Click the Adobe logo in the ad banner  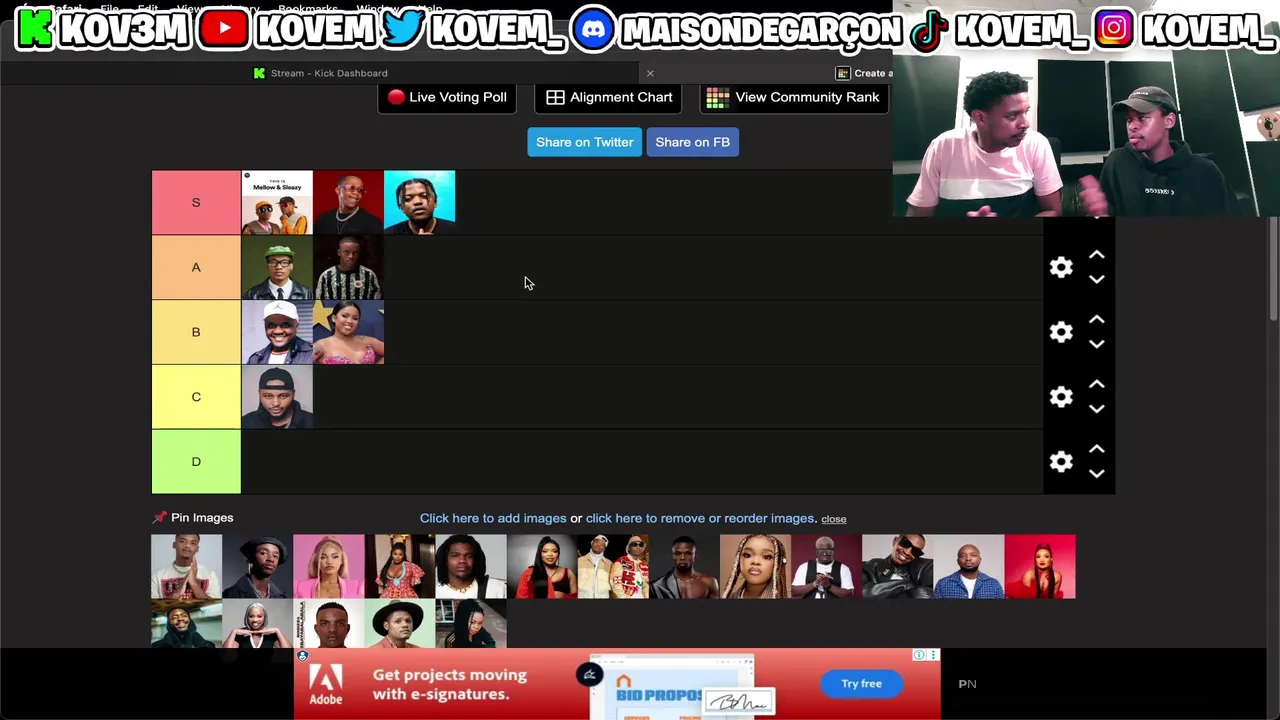326,685
